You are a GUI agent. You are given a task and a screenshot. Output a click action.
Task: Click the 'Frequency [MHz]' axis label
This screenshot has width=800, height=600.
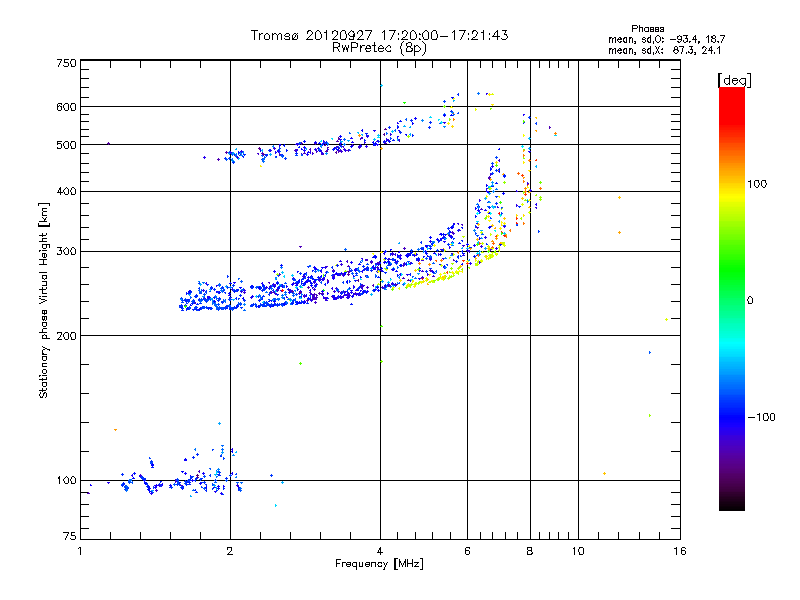click(379, 563)
